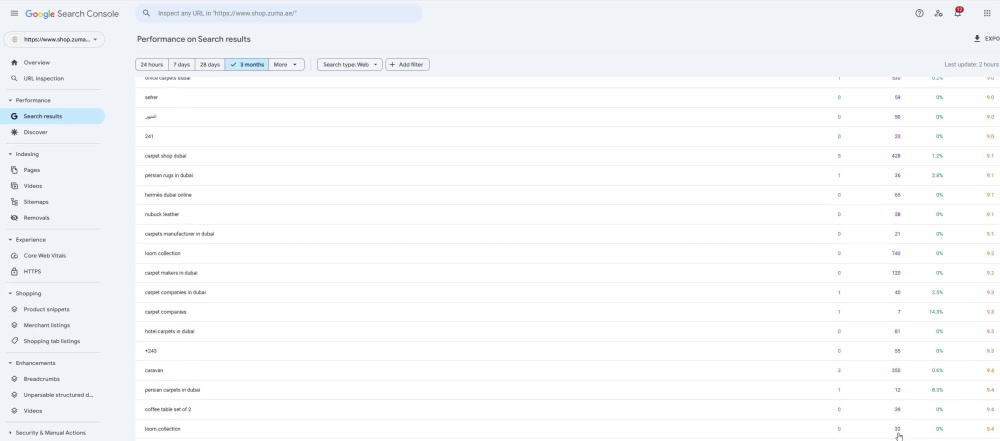Click the Pages icon under Indexing
The image size is (1000, 441).
click(x=14, y=170)
